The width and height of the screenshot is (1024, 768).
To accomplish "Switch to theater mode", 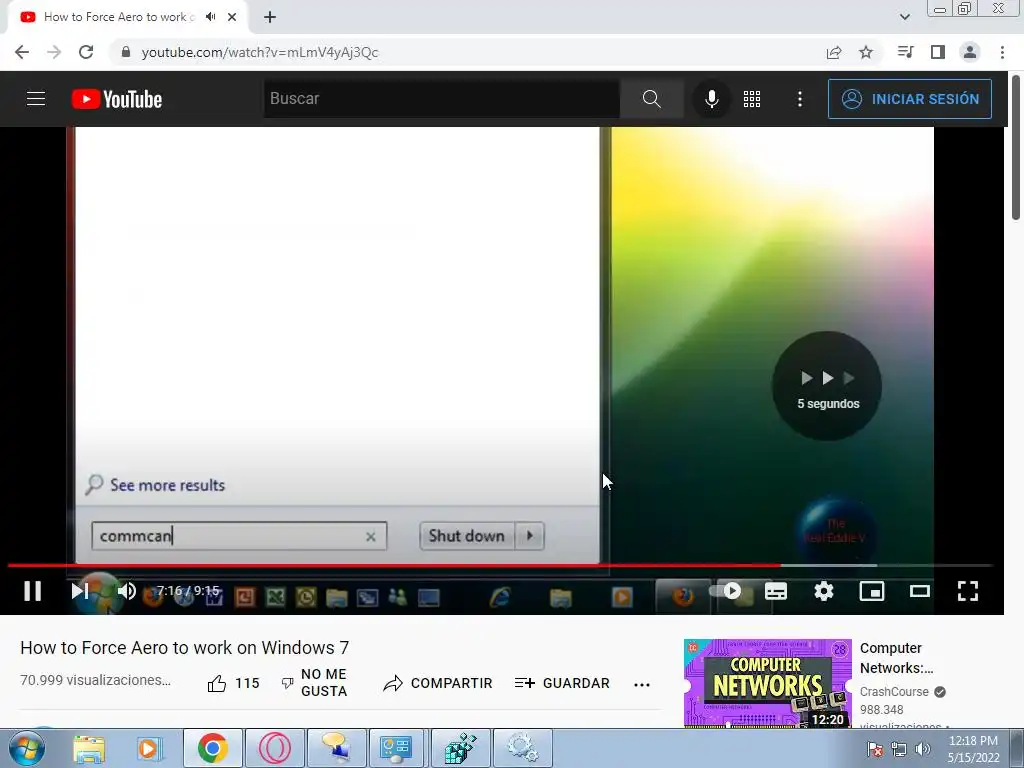I will 920,591.
